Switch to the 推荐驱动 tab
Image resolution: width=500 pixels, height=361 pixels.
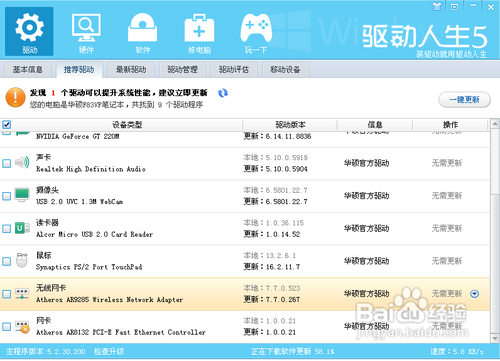point(79,69)
